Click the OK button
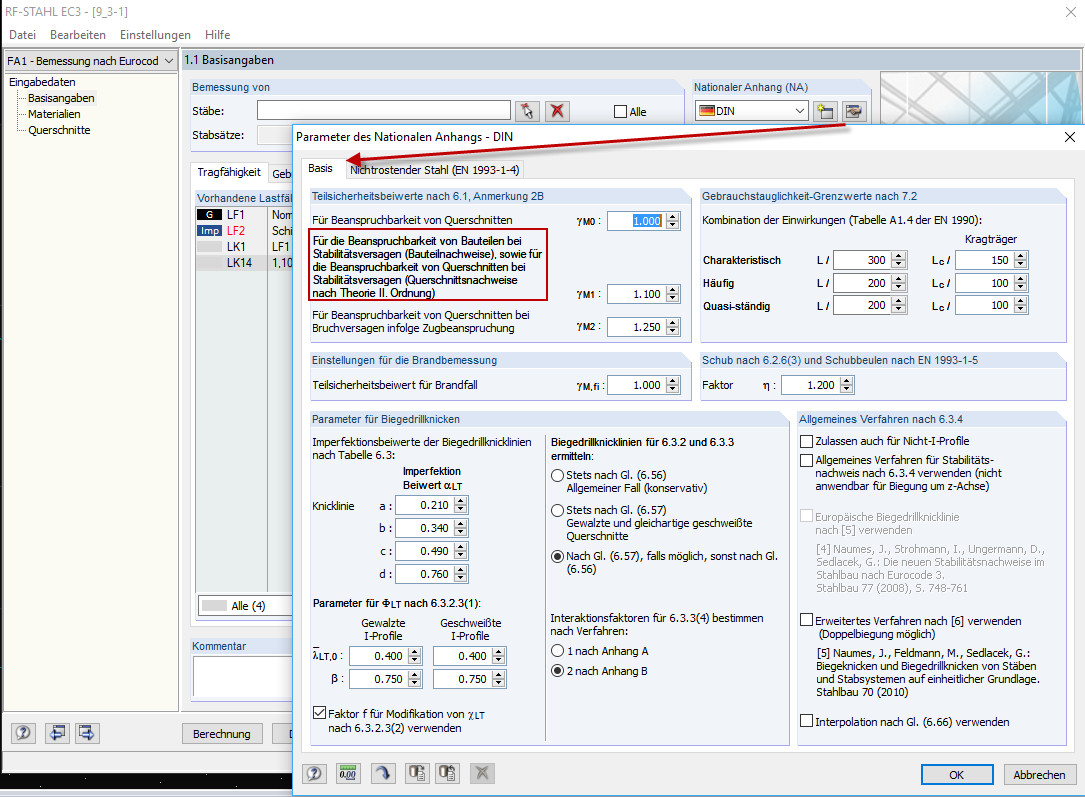The image size is (1085, 797). [956, 774]
